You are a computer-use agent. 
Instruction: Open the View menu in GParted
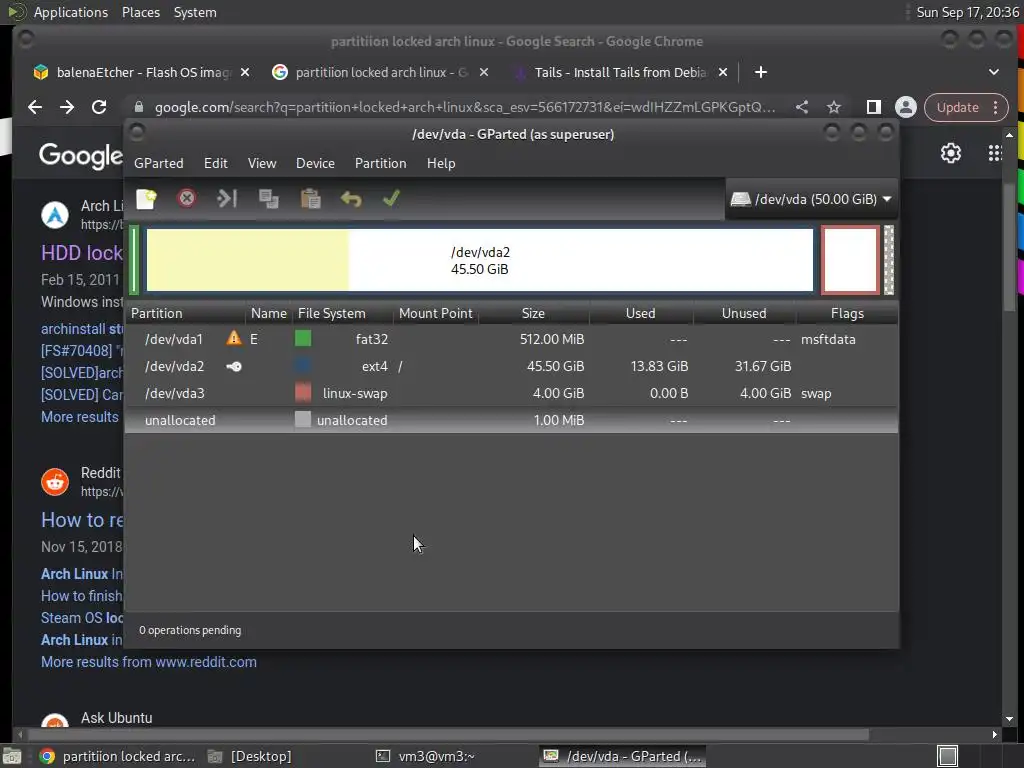(x=262, y=163)
